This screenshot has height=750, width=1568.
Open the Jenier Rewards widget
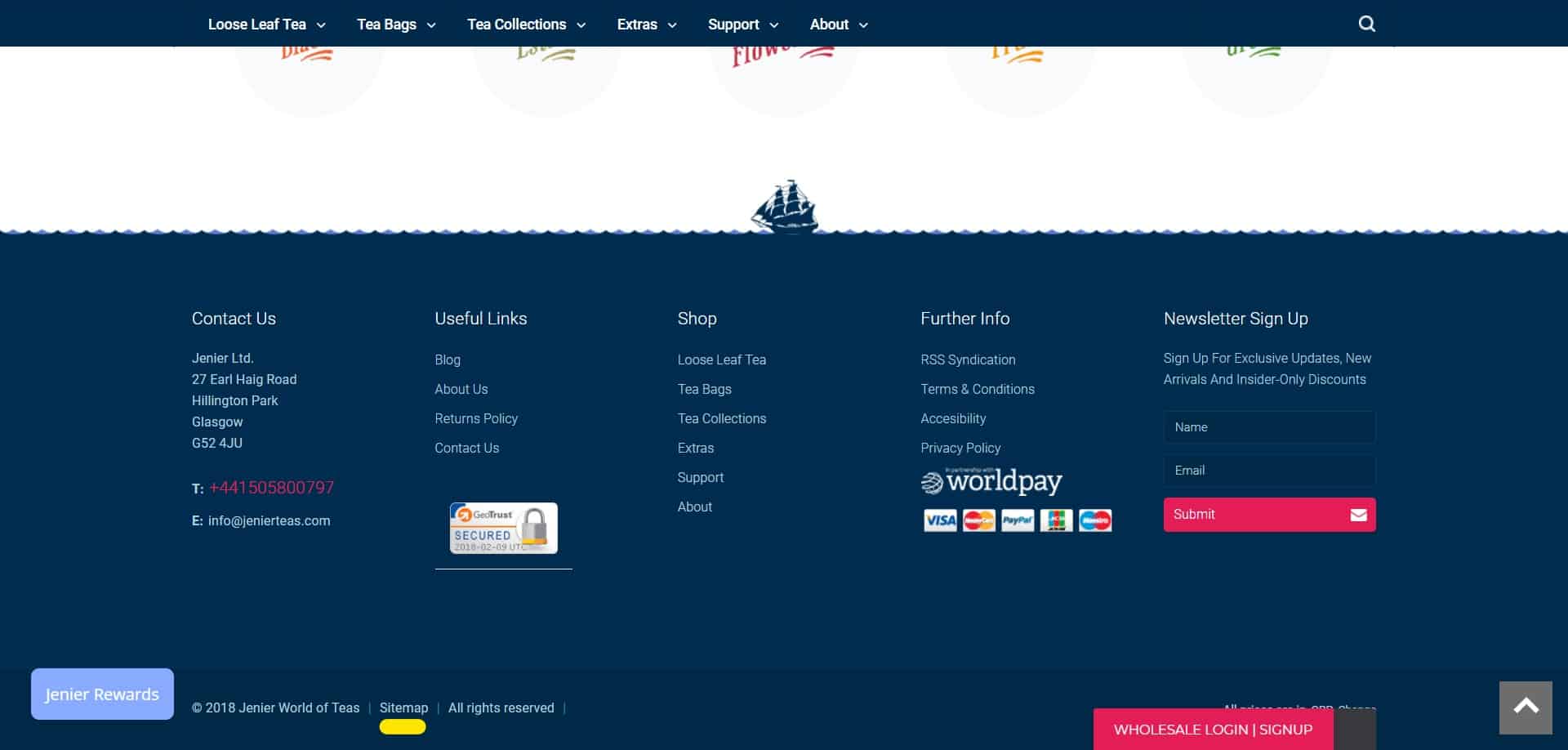coord(102,694)
